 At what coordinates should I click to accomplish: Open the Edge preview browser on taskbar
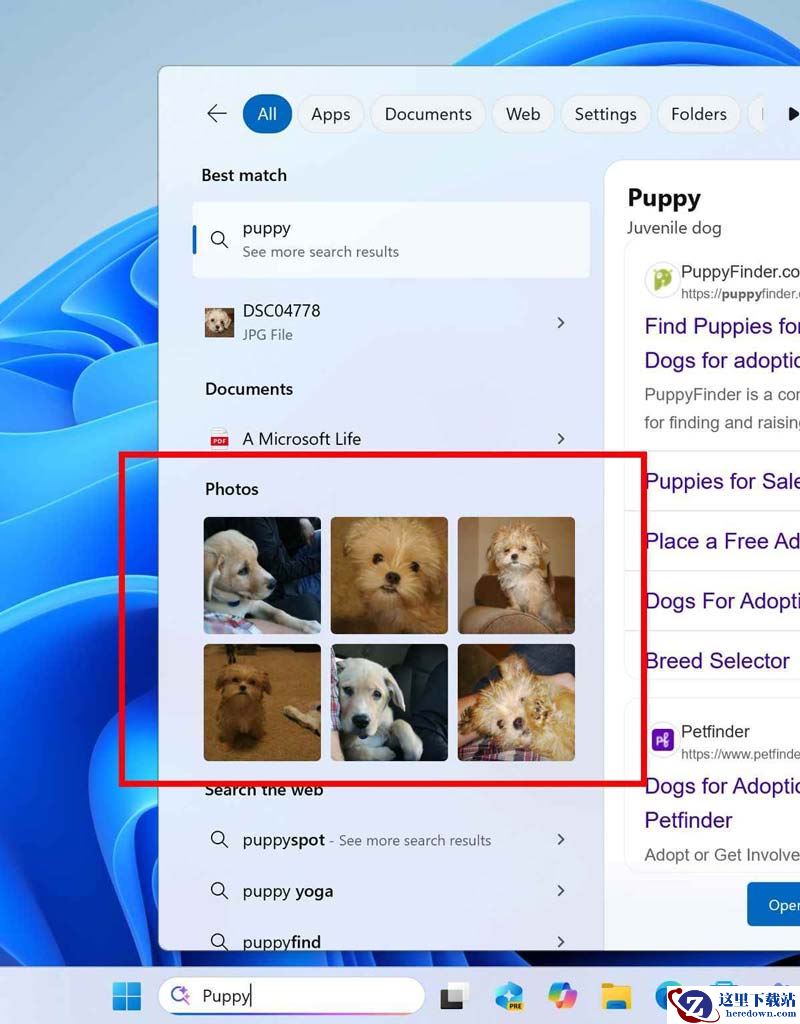[x=509, y=996]
